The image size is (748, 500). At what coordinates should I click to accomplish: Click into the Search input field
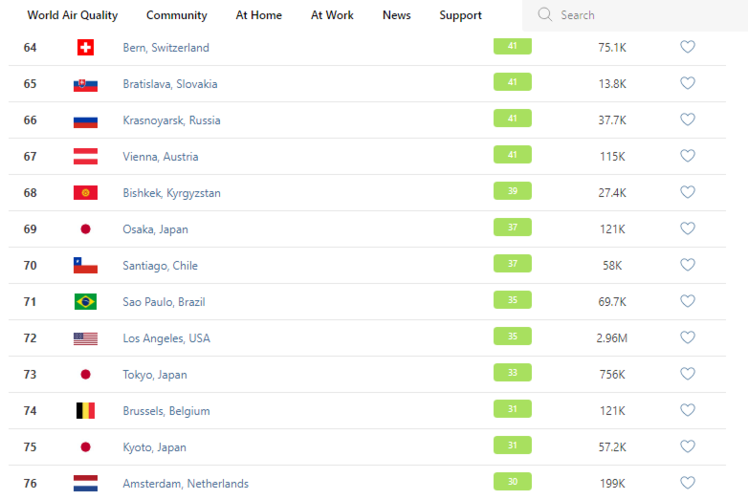click(x=640, y=15)
